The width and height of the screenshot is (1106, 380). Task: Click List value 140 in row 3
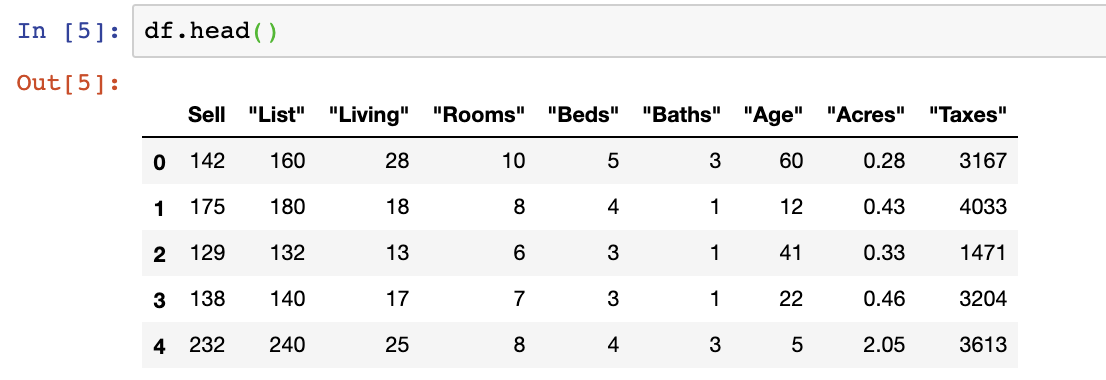click(286, 299)
